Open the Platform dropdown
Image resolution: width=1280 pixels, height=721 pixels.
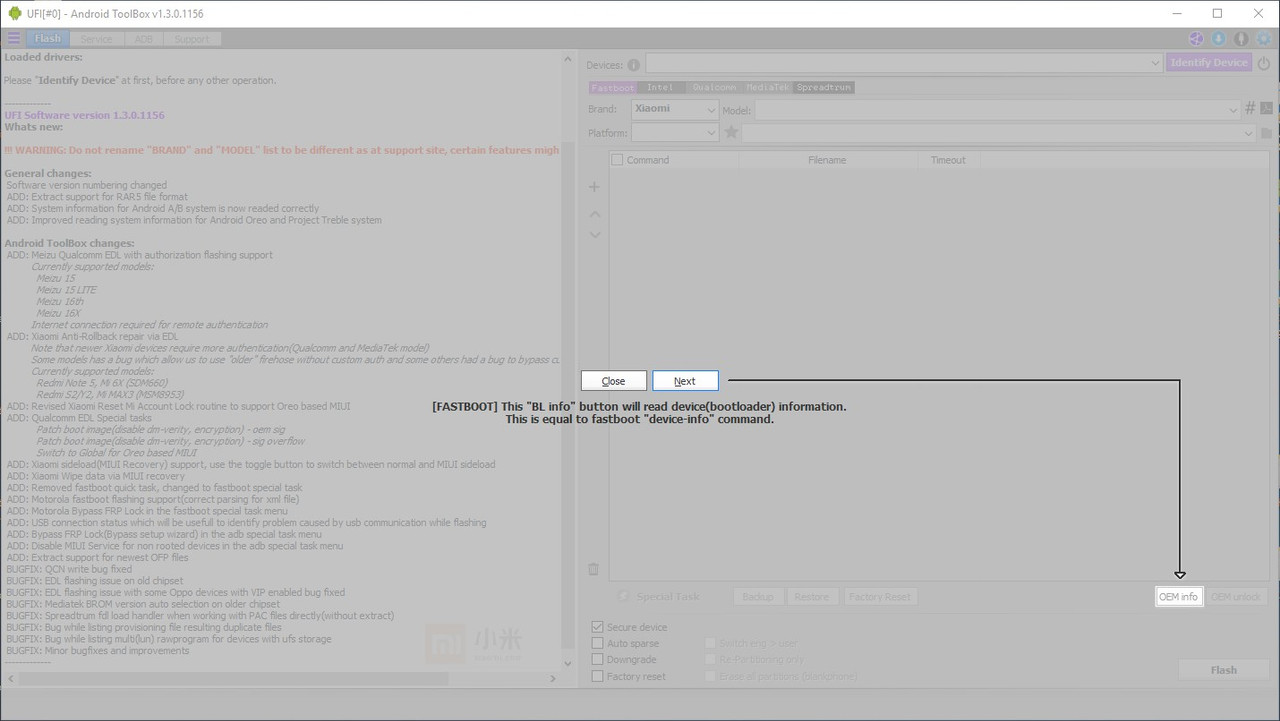coord(675,133)
